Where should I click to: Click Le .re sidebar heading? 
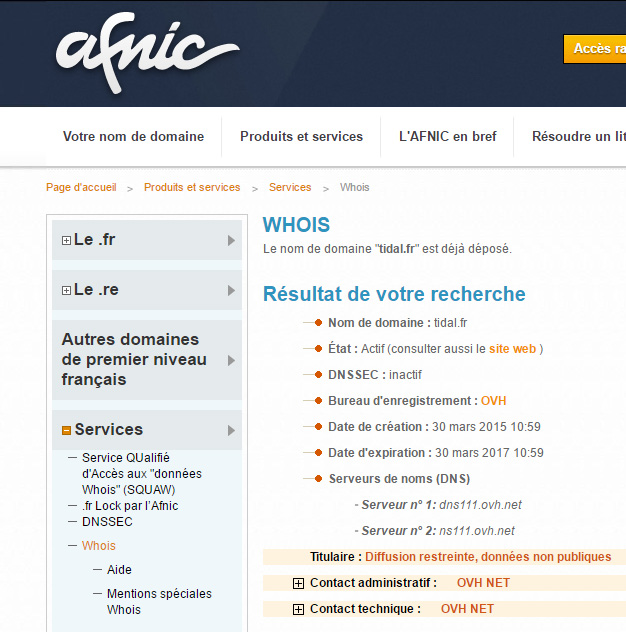(96, 290)
